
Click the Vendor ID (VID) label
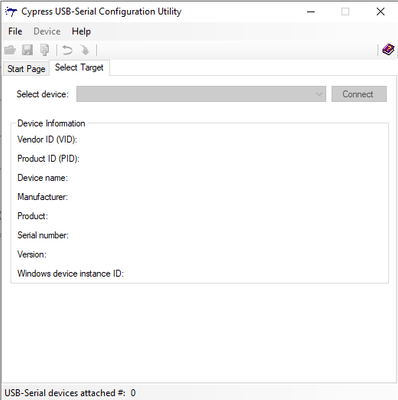click(47, 139)
